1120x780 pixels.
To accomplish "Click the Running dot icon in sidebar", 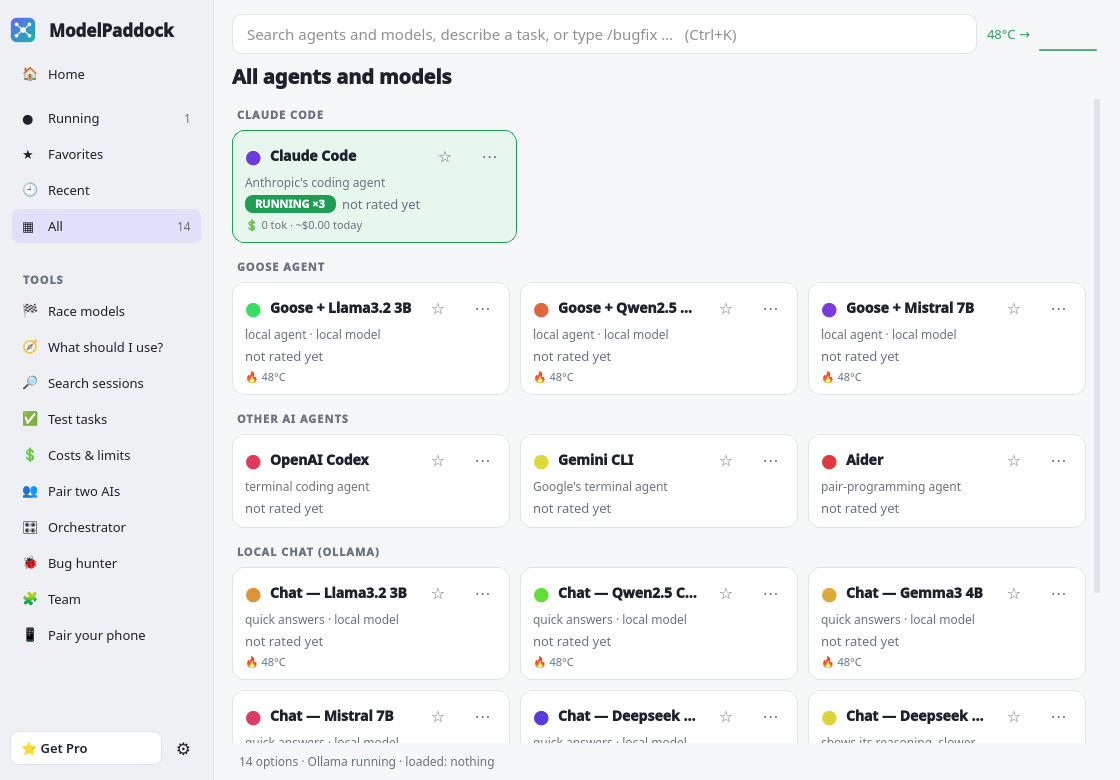I will [28, 119].
